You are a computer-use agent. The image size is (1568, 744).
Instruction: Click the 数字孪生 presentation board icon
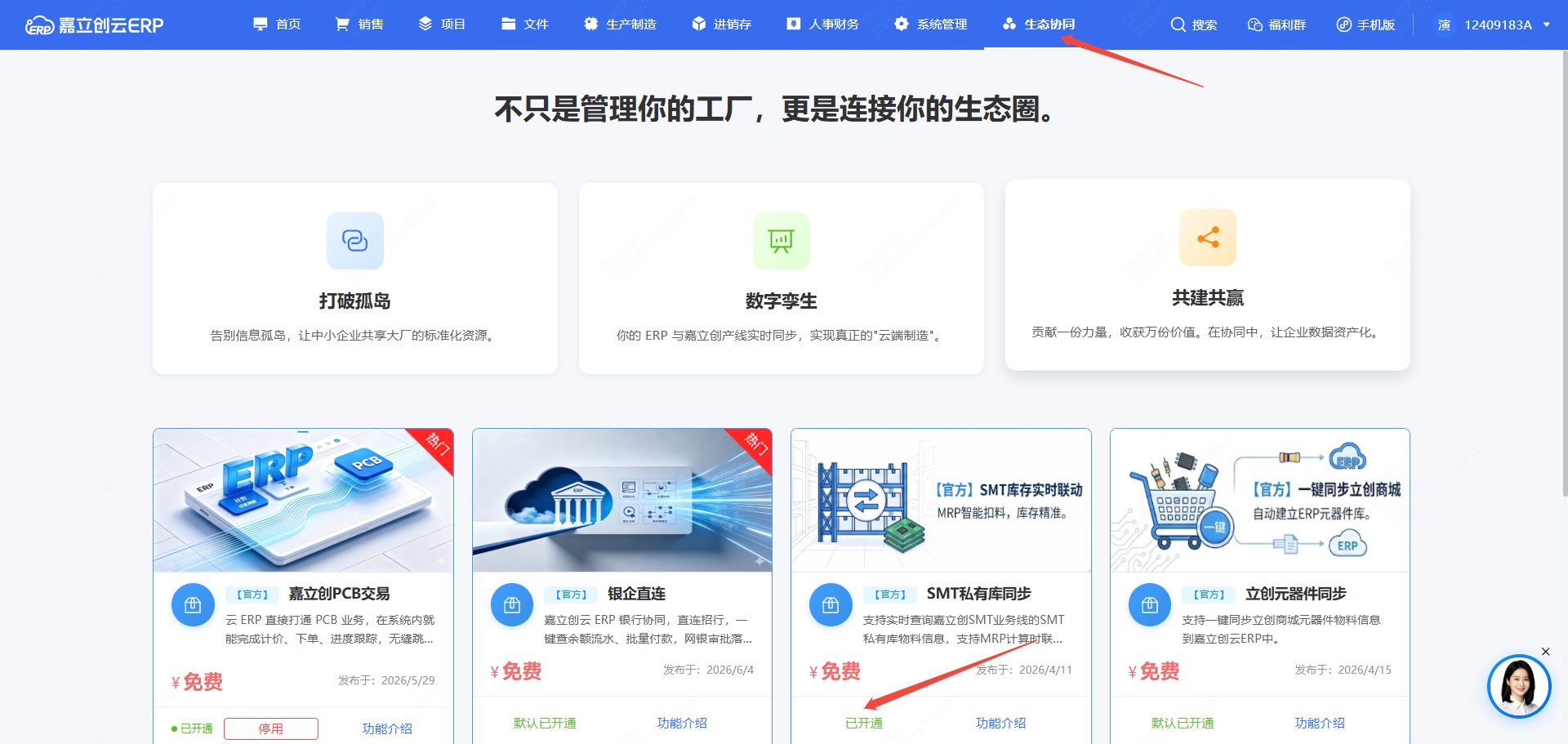[782, 241]
